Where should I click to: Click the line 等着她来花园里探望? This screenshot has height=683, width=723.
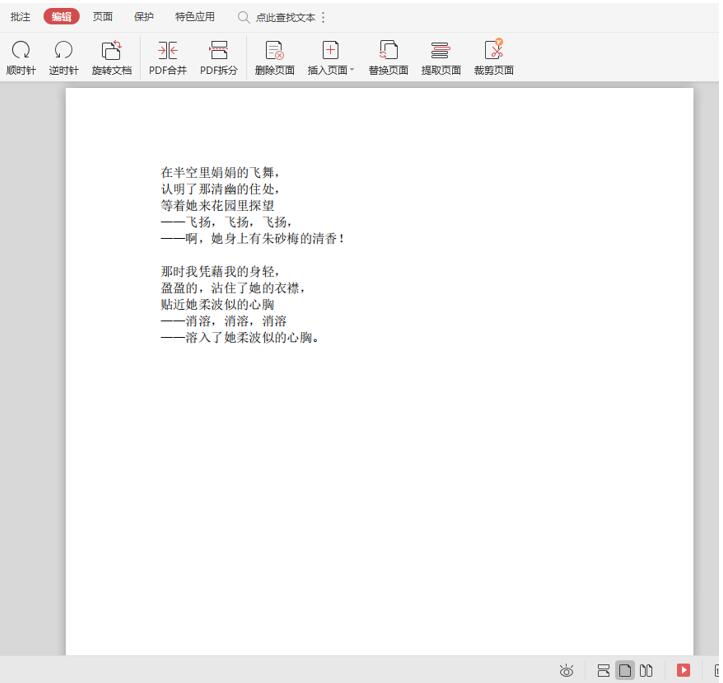pos(217,206)
